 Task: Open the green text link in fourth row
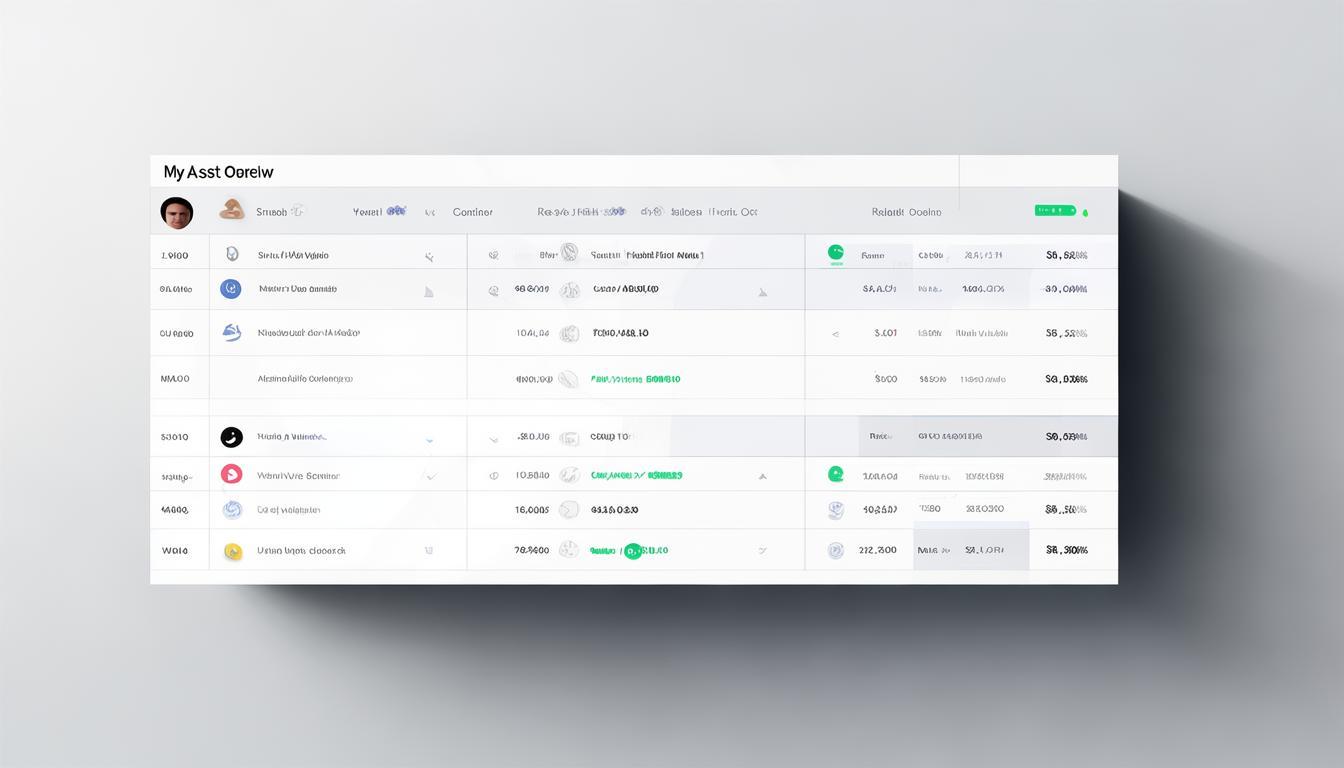coord(635,380)
